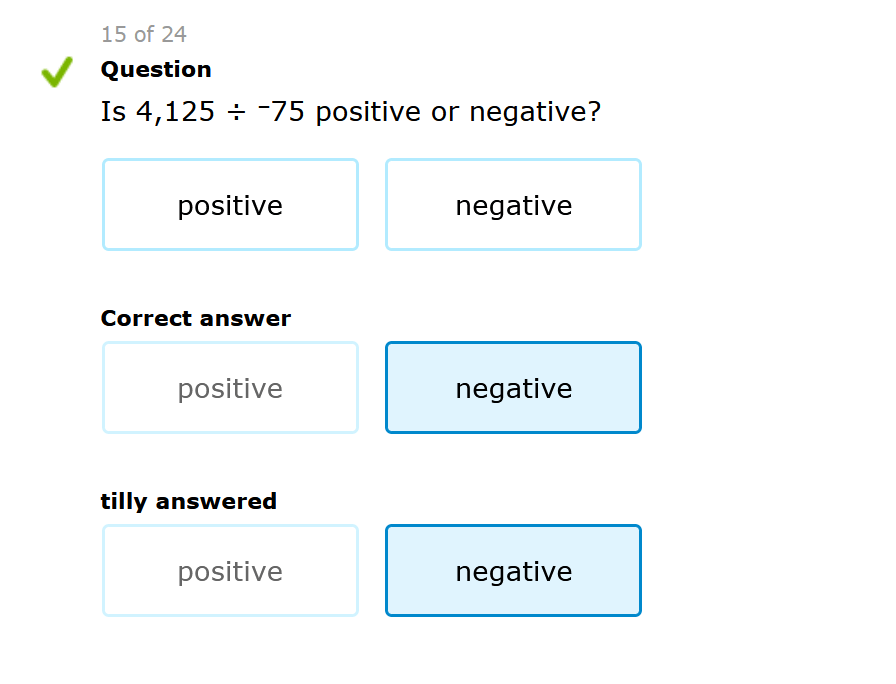The height and width of the screenshot is (684, 896).
Task: Click word positive in question sentence
Action: pos(368,112)
